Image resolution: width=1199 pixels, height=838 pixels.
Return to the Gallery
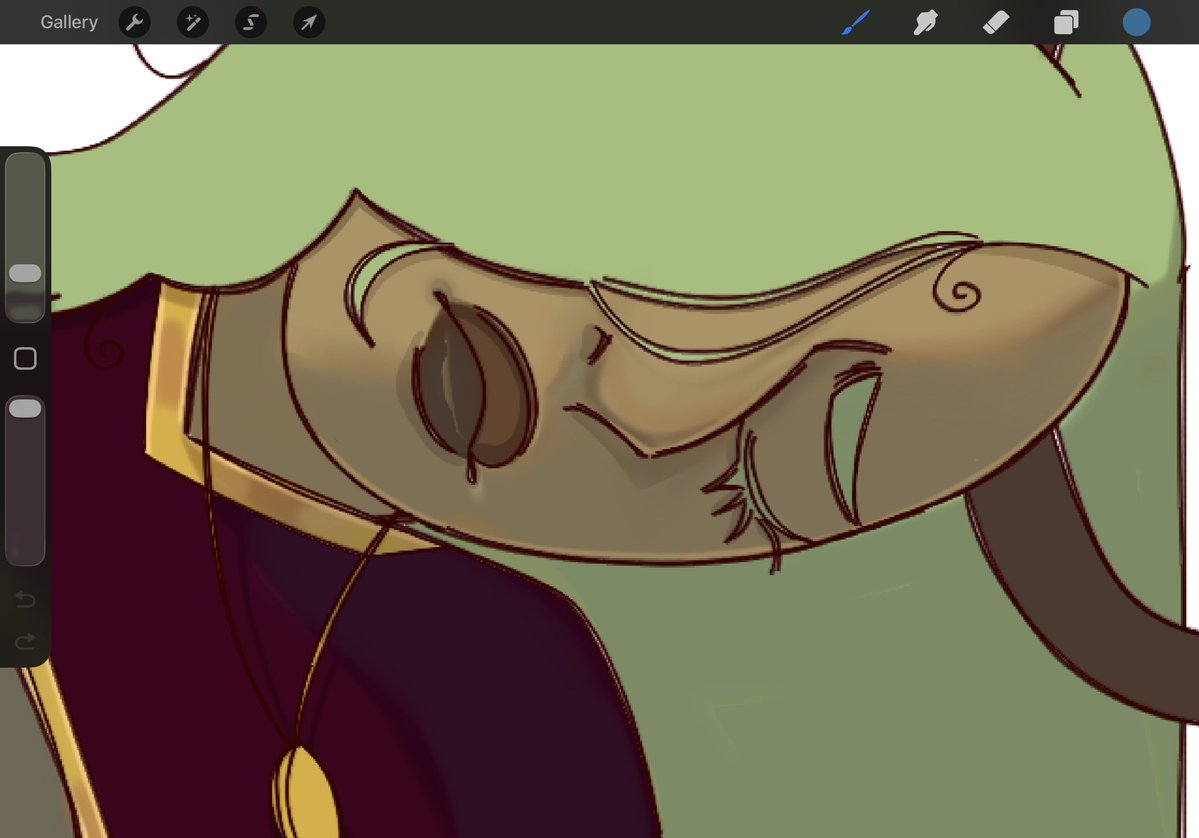[69, 22]
